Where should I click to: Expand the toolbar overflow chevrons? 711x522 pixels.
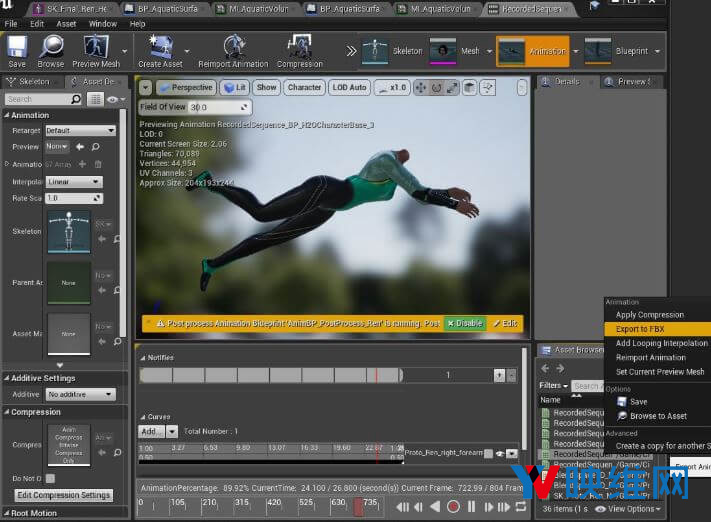351,51
